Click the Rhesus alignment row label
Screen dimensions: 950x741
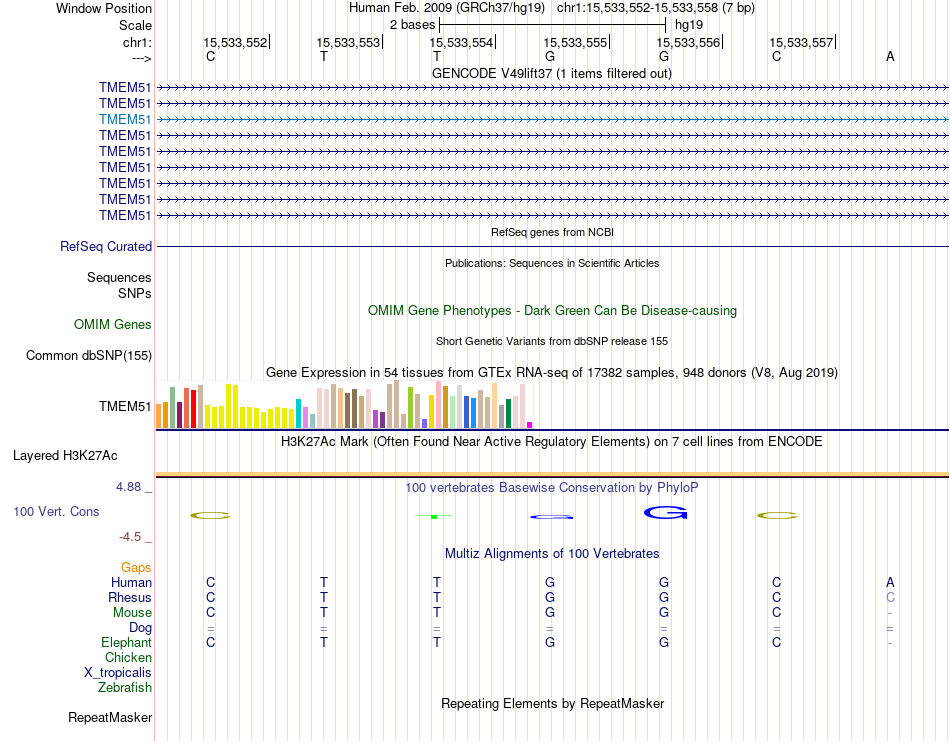click(130, 597)
